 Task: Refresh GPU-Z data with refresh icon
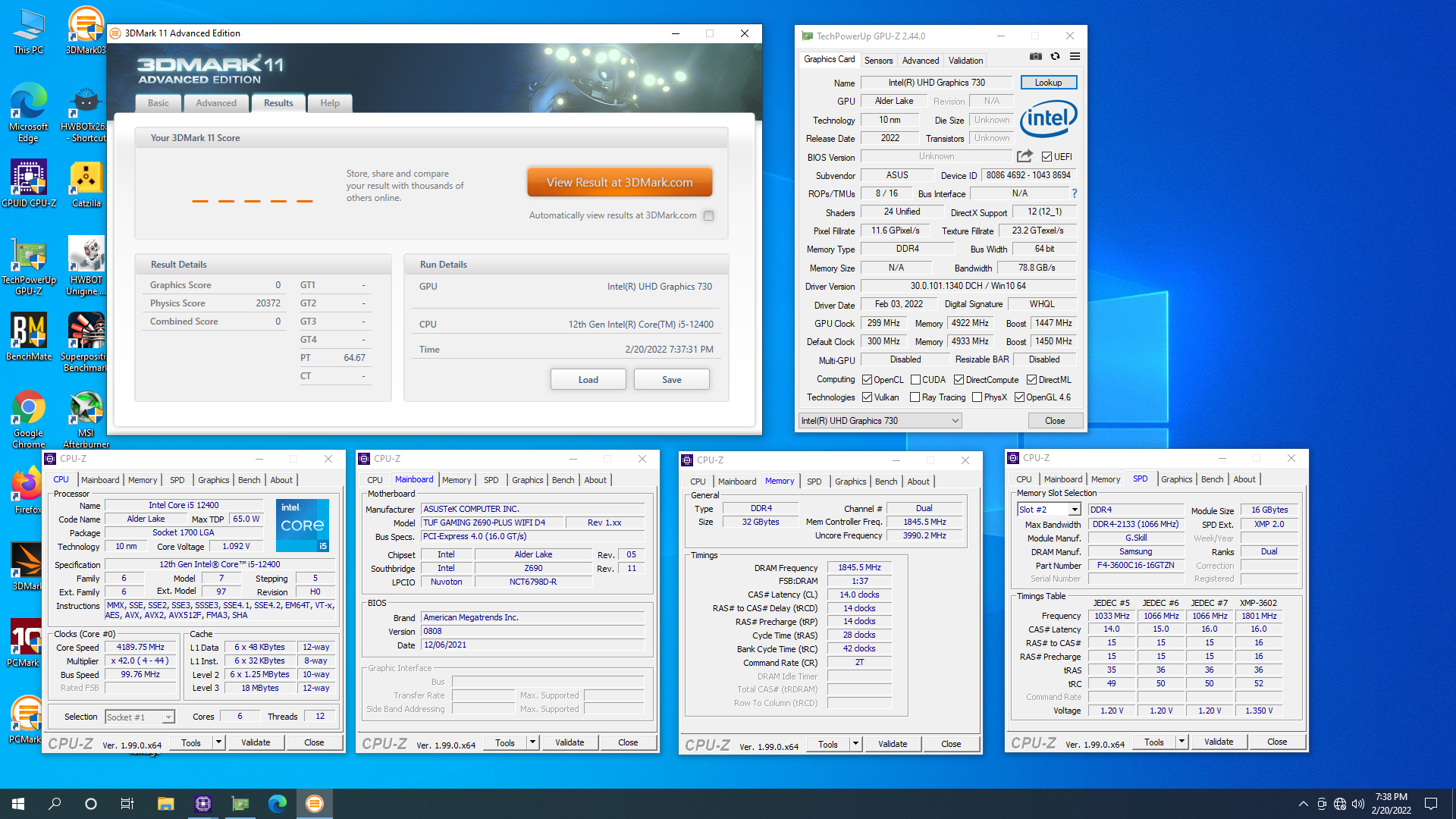(x=1055, y=56)
